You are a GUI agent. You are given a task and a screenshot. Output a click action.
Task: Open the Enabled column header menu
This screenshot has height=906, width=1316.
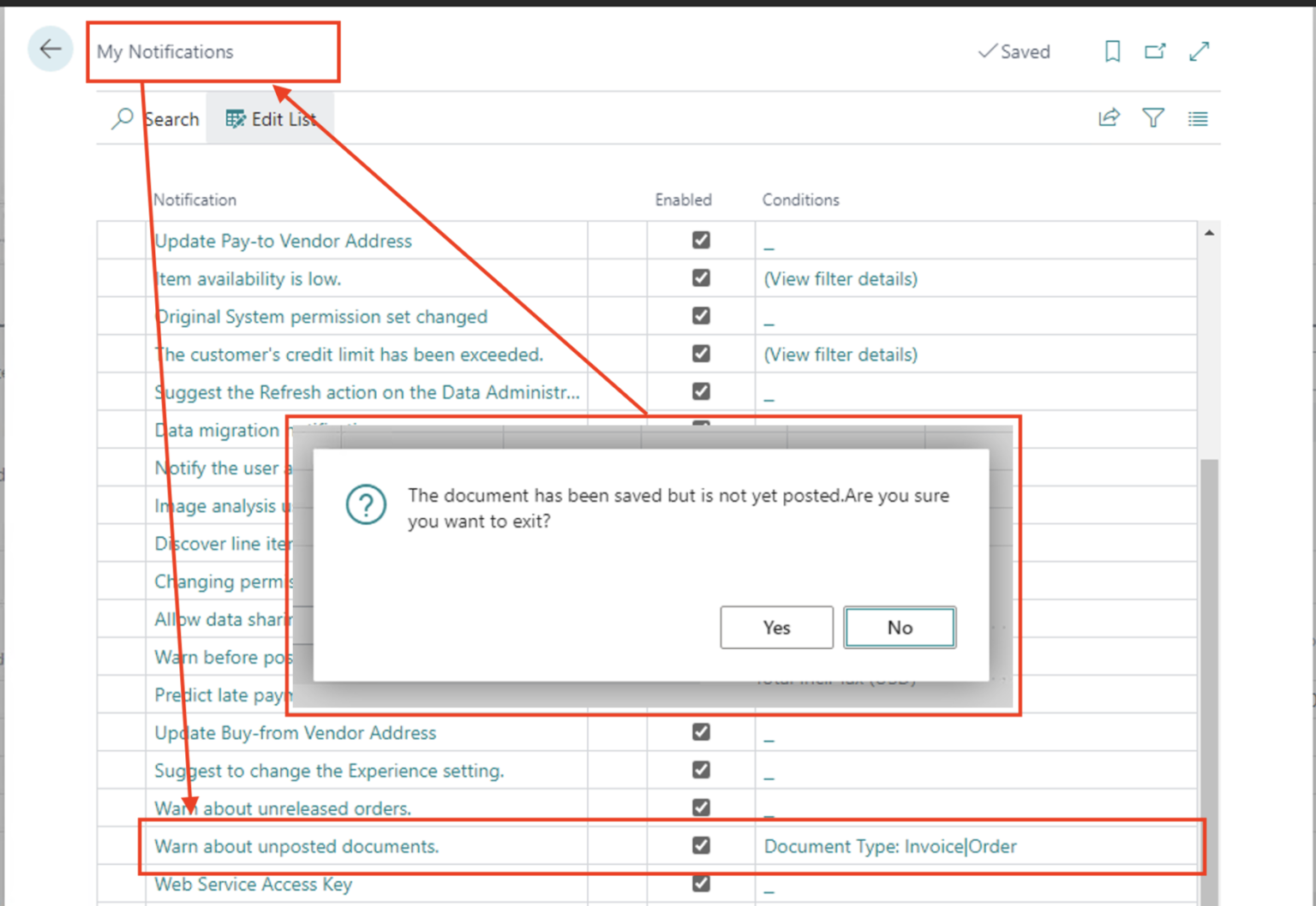[683, 200]
